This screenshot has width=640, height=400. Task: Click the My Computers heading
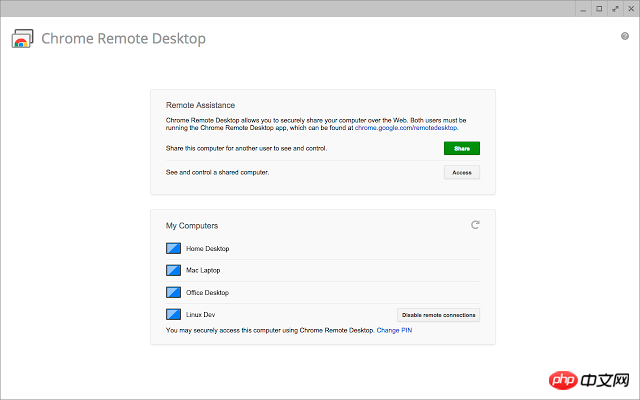[x=192, y=226]
